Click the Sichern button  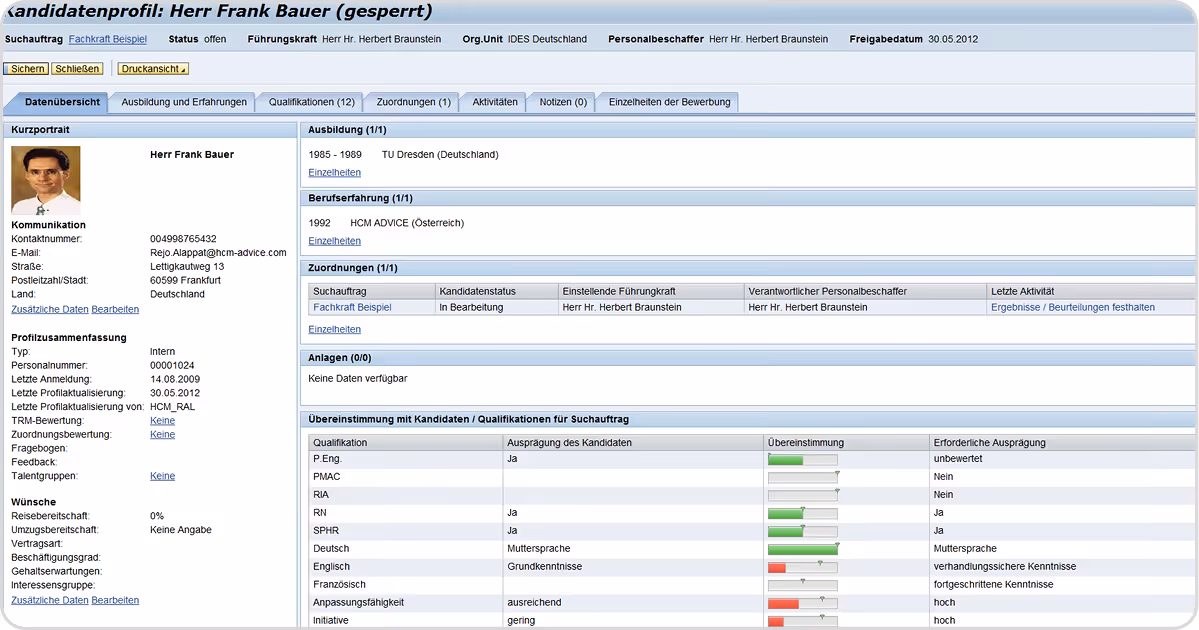point(27,69)
